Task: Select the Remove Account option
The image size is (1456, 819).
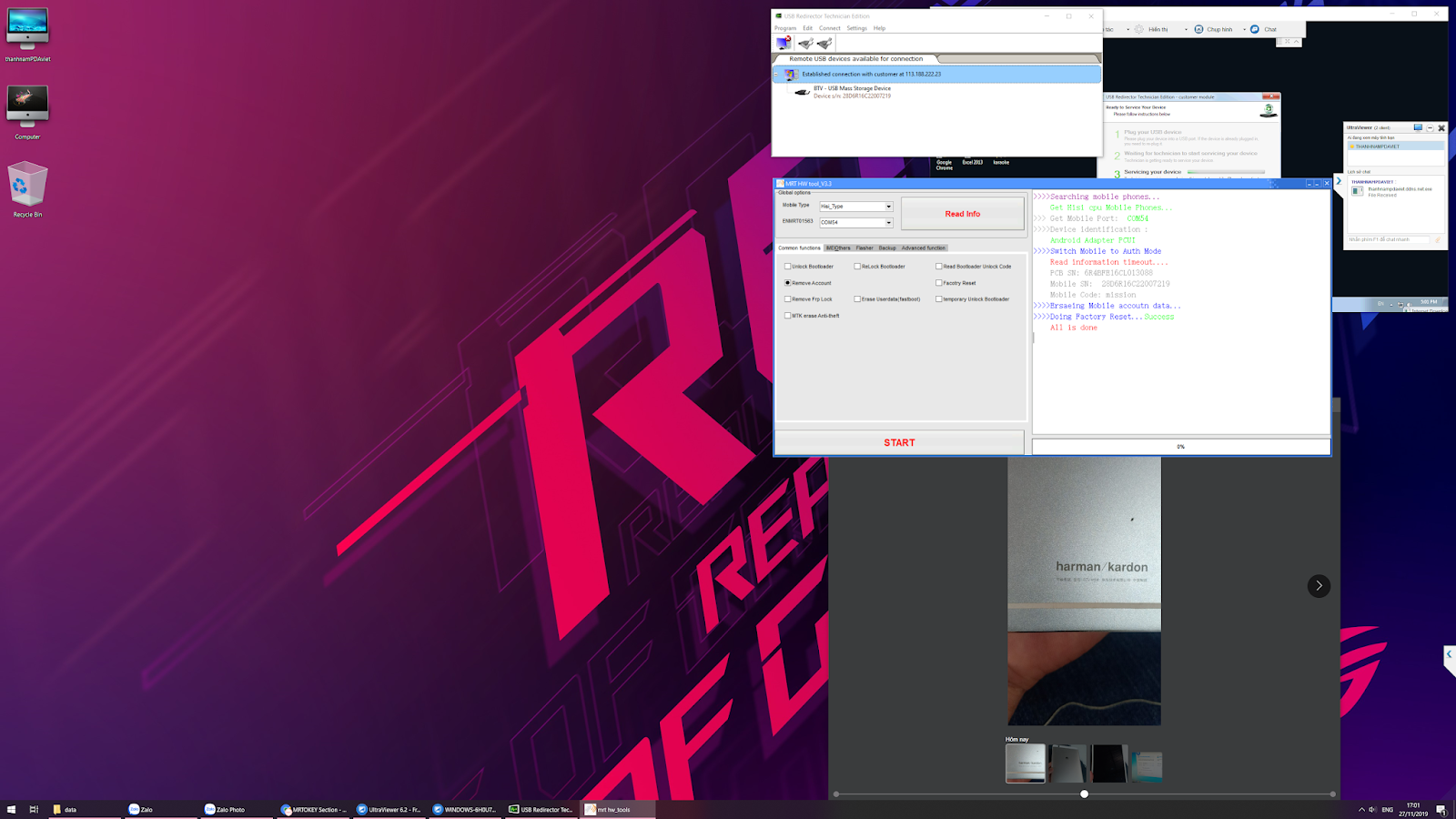Action: pyautogui.click(x=788, y=283)
